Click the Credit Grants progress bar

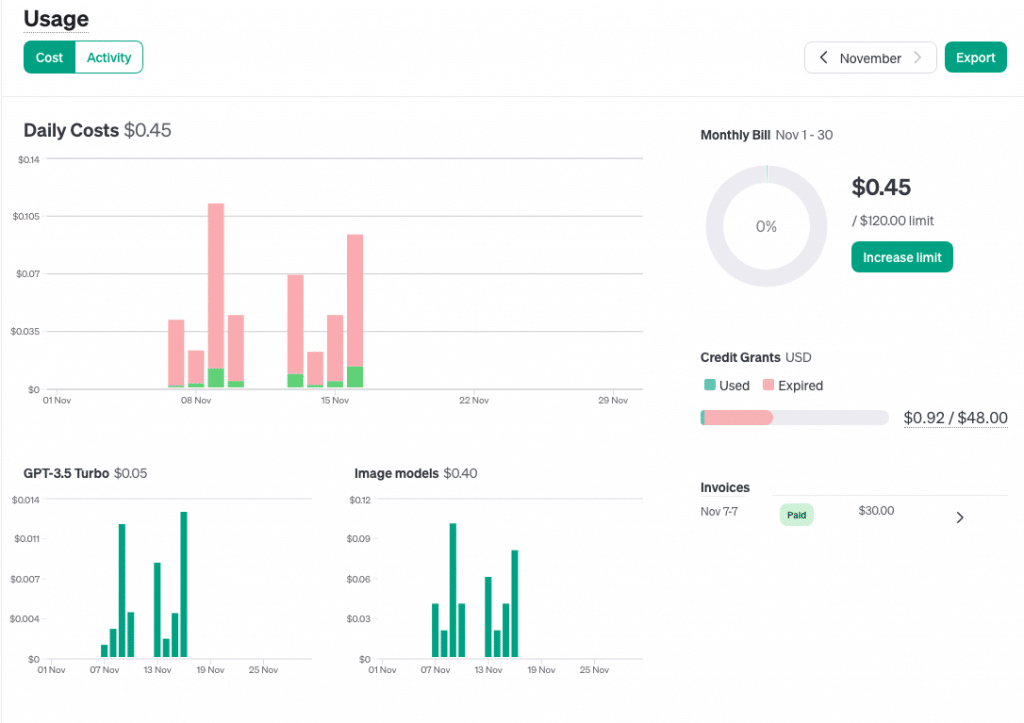795,418
